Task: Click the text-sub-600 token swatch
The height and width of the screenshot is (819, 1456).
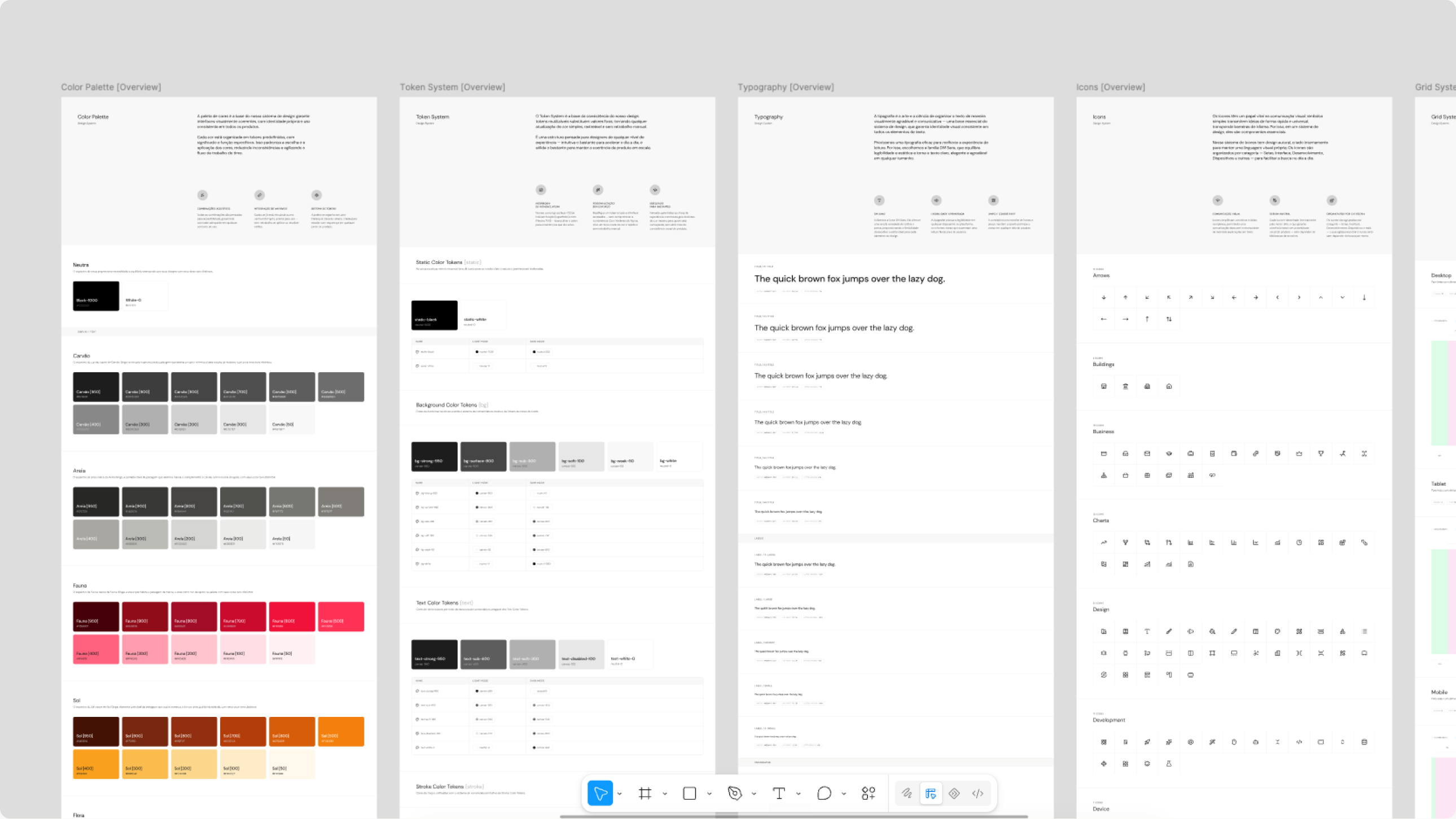Action: click(x=483, y=655)
